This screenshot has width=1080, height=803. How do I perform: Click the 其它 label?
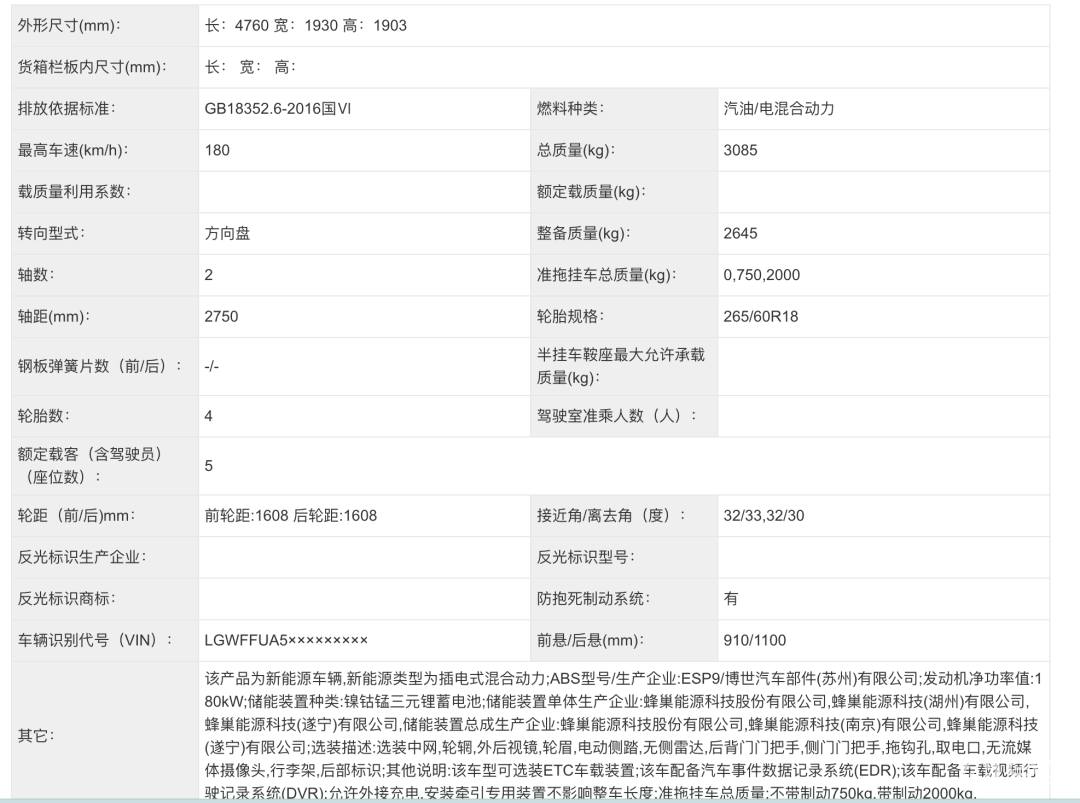(x=37, y=736)
